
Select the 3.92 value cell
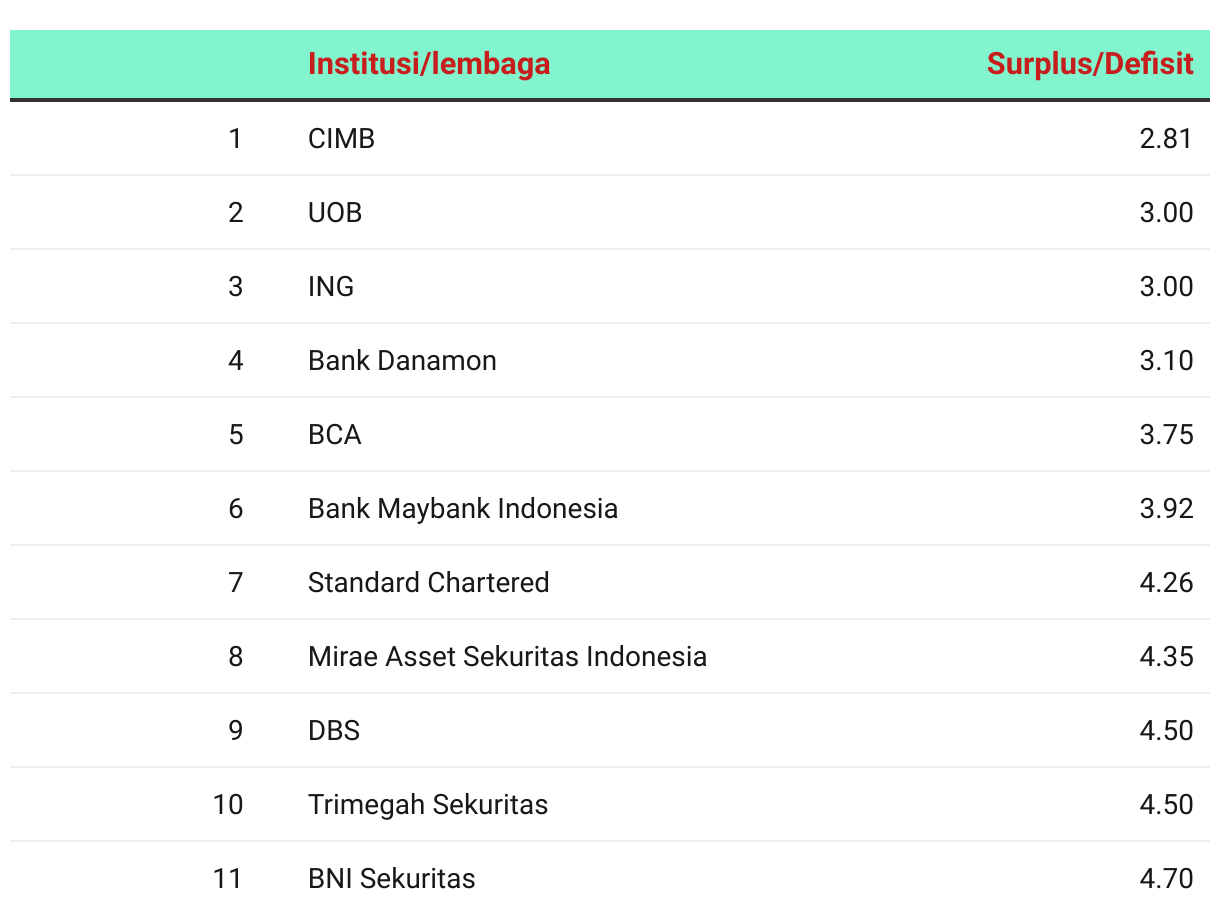pyautogui.click(x=1166, y=508)
